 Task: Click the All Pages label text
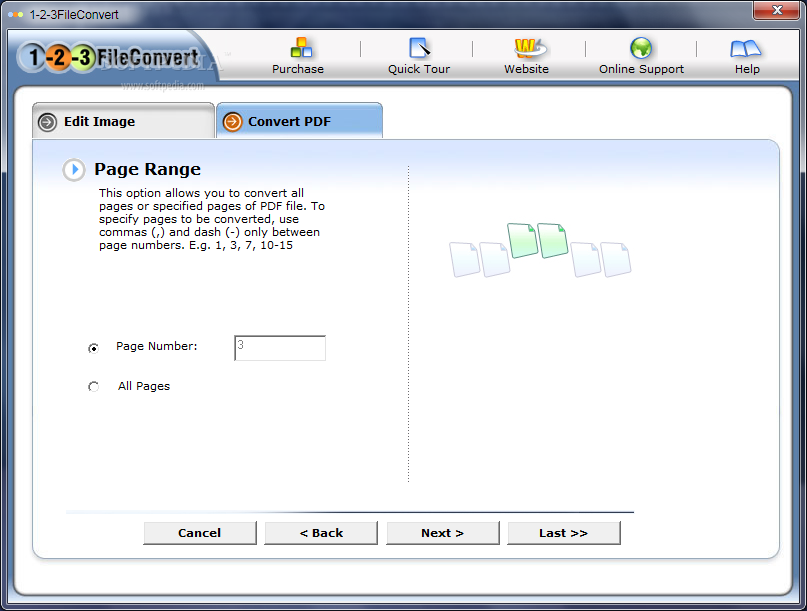[144, 386]
